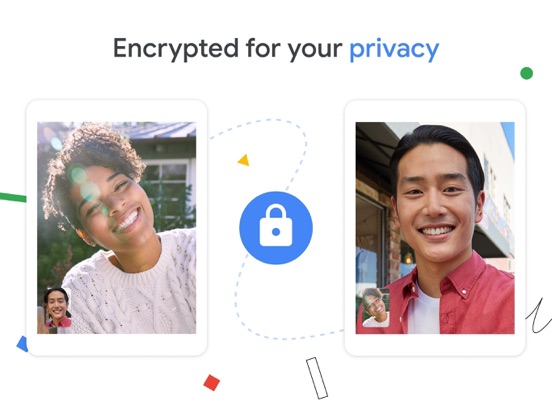Select the red square confetti shape
This screenshot has width=552, height=414.
point(212,382)
